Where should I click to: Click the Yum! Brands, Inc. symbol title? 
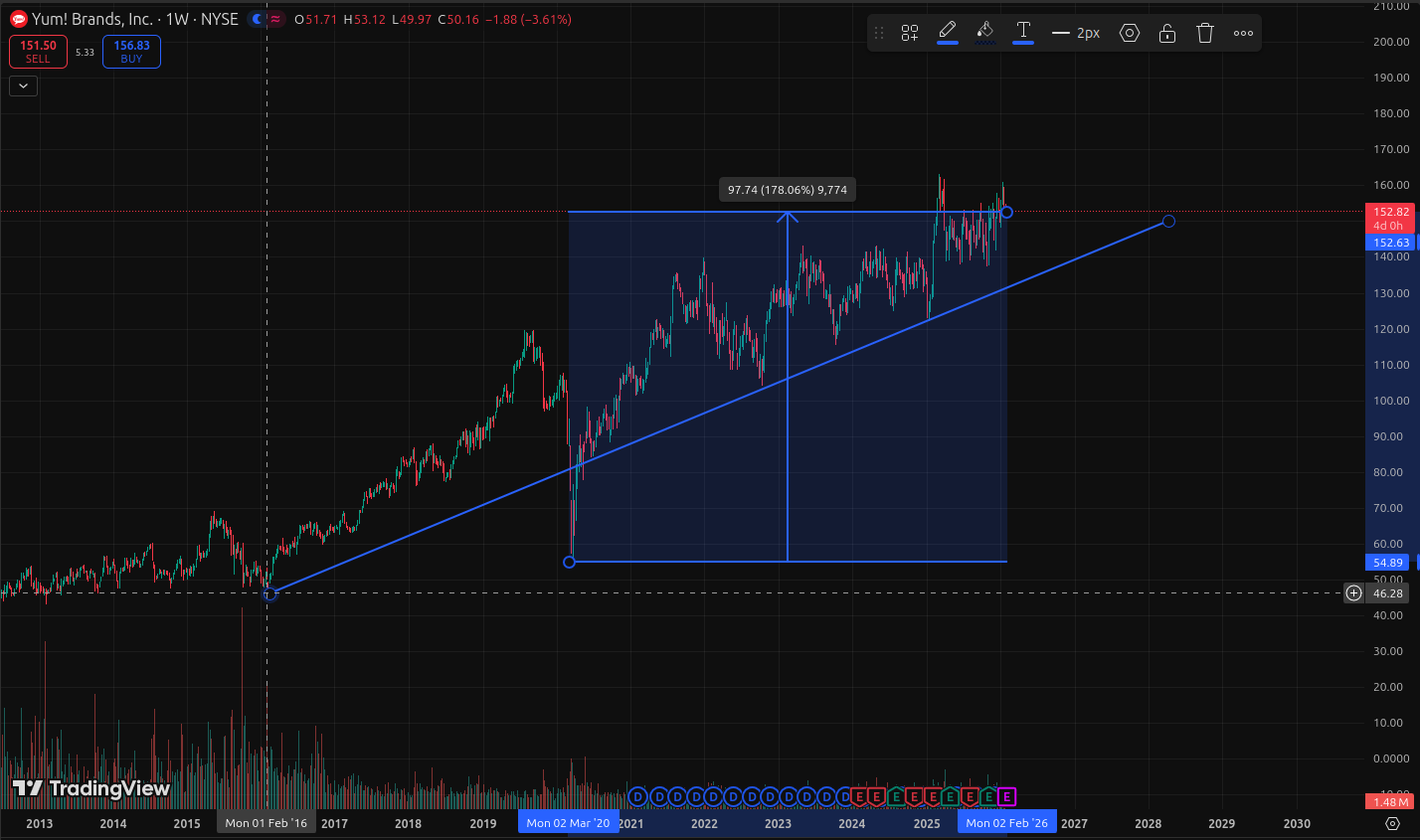pos(92,19)
